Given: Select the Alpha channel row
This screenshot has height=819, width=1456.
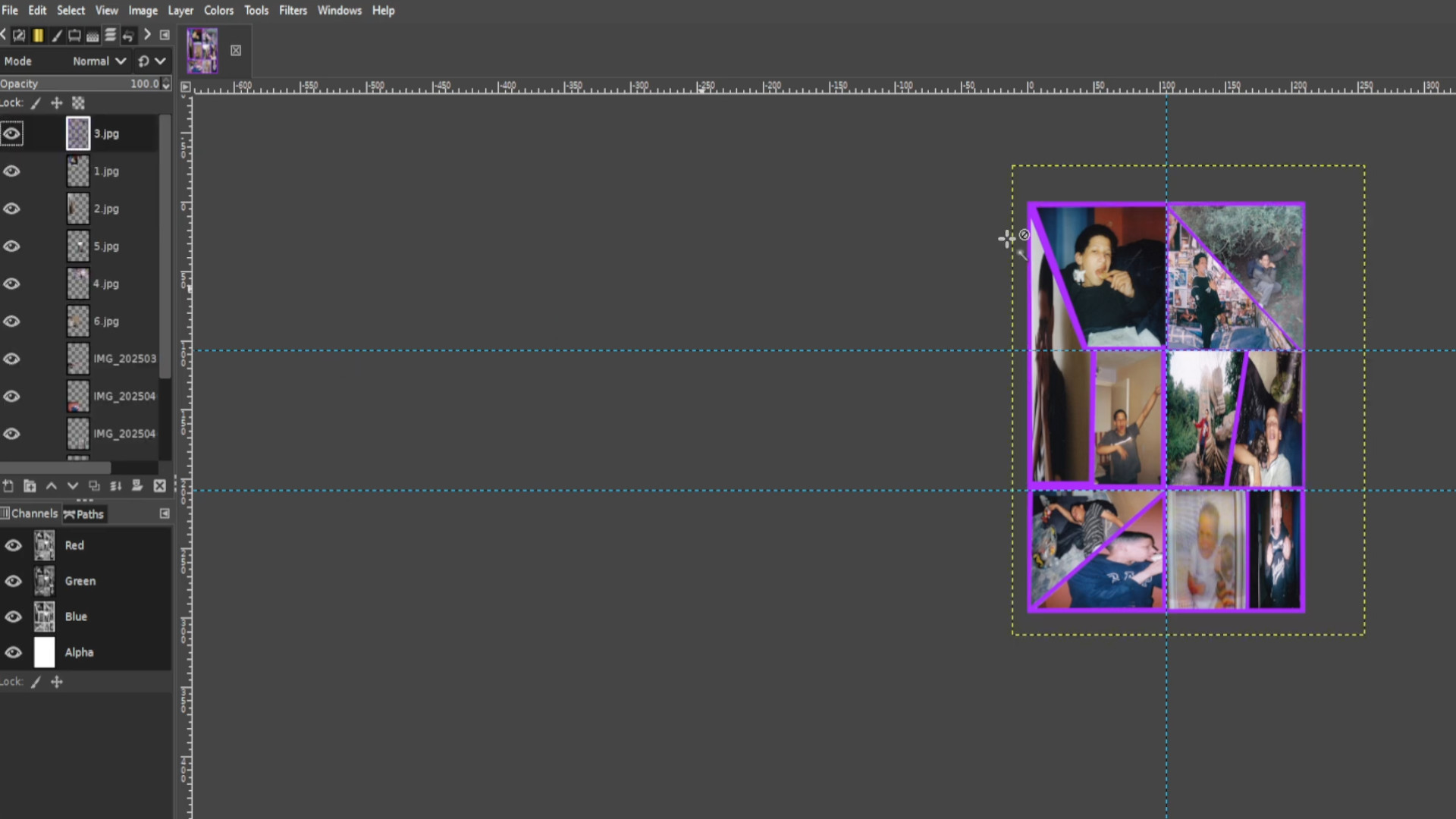Looking at the screenshot, I should [86, 653].
